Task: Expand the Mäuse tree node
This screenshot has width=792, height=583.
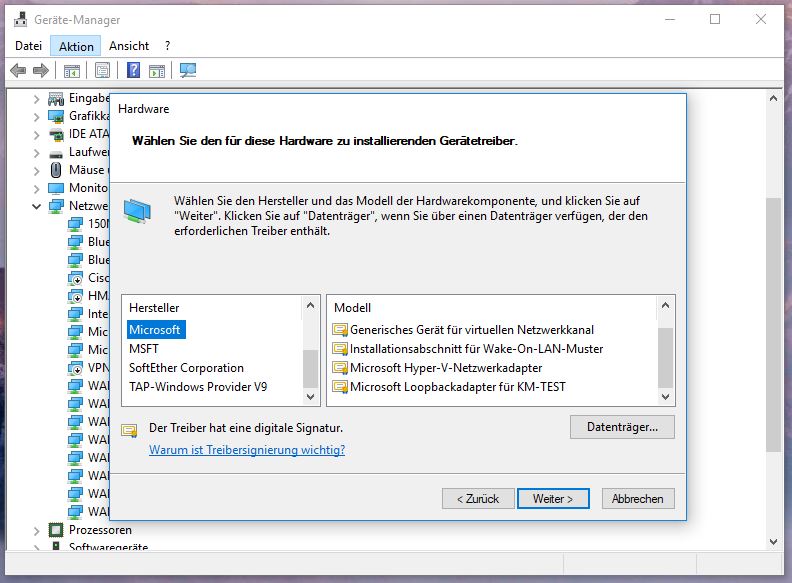Action: point(36,171)
